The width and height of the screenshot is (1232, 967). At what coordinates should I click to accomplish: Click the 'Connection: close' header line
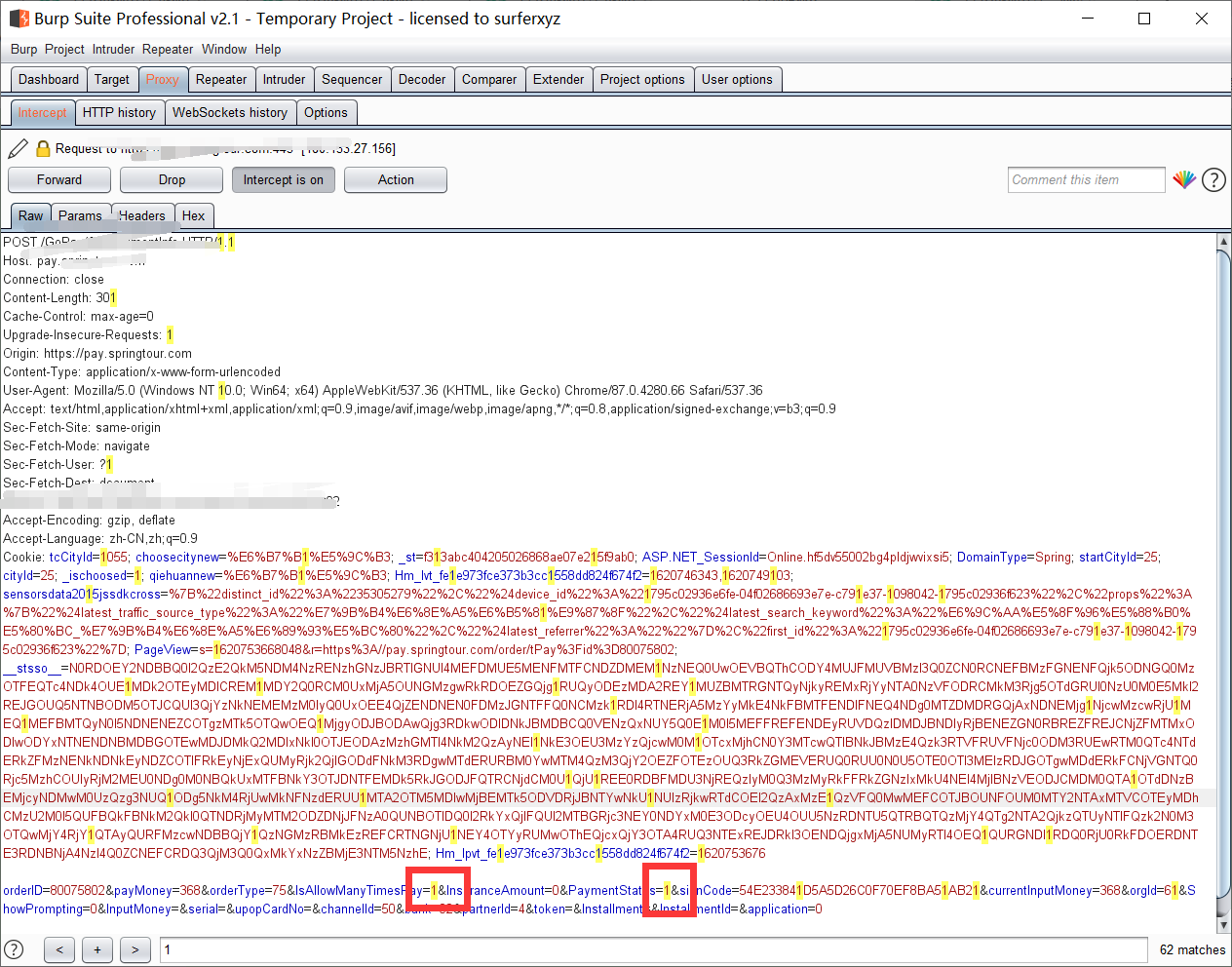pos(54,279)
